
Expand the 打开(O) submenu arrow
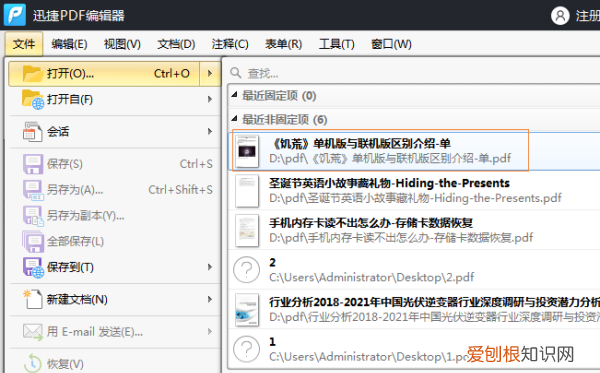click(x=210, y=73)
